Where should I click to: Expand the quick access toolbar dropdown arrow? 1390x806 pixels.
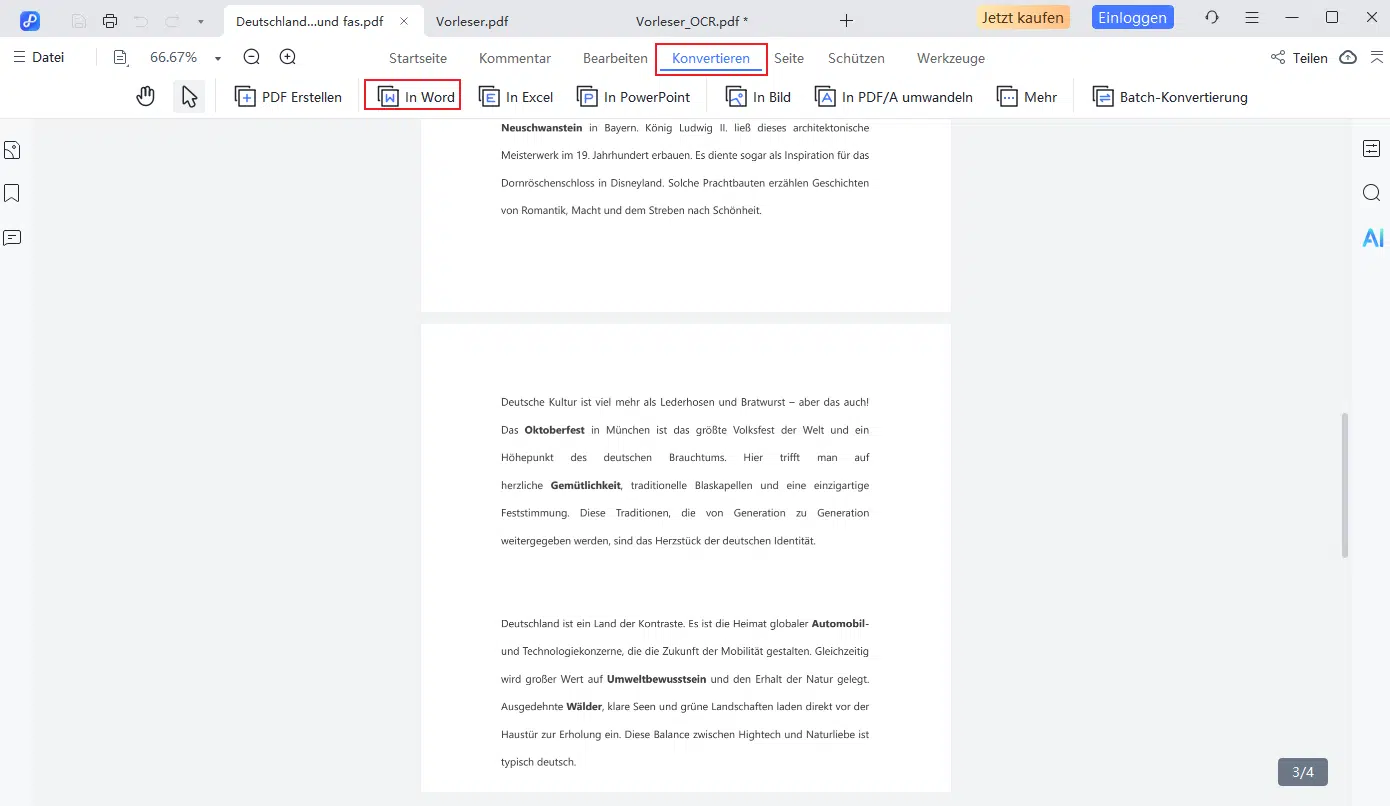coord(201,20)
